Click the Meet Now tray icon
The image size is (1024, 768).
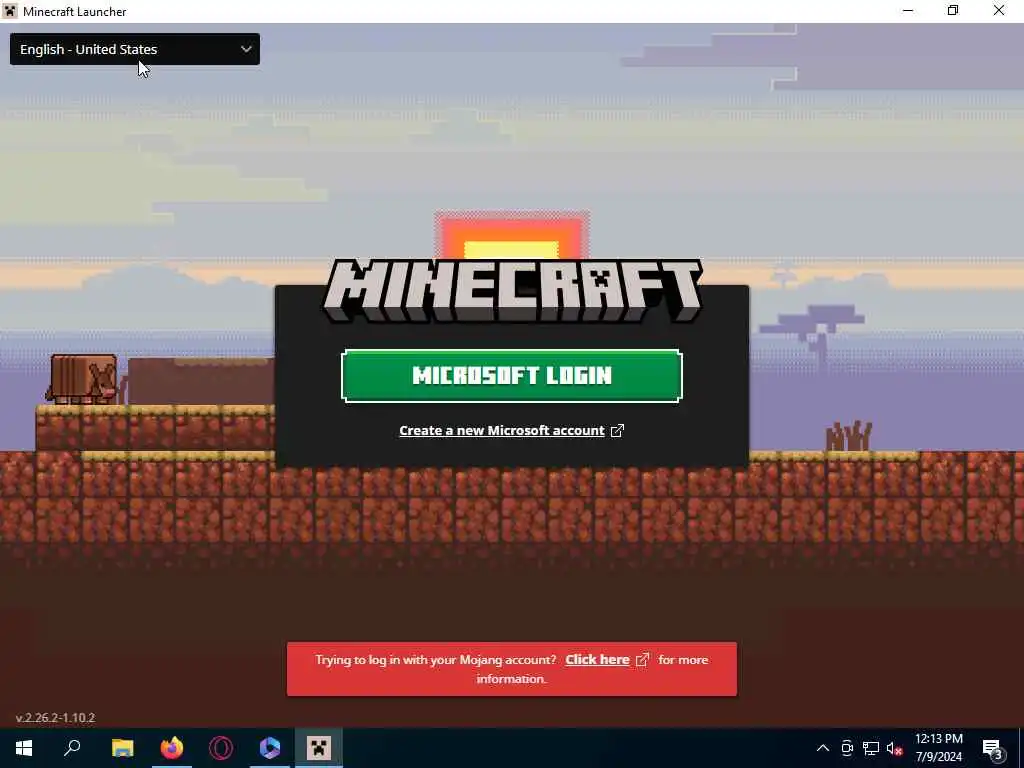[847, 748]
